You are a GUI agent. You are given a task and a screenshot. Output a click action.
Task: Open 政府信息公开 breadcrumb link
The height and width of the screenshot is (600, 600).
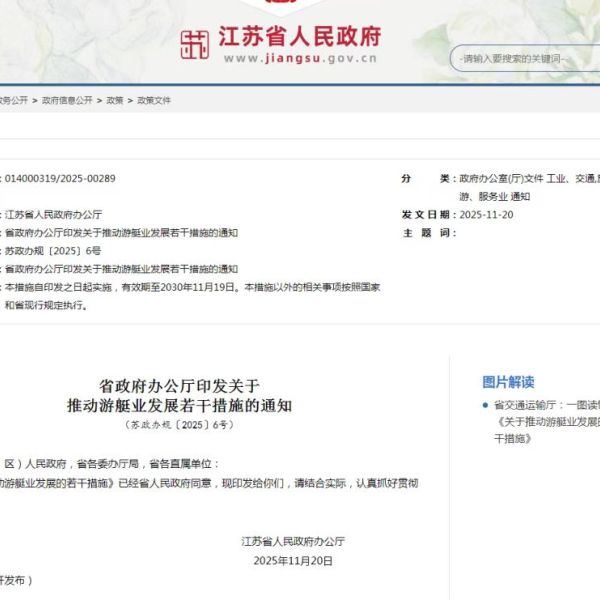67,101
